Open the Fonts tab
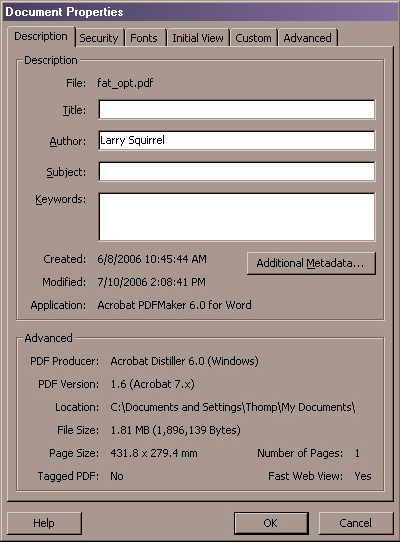 144,37
